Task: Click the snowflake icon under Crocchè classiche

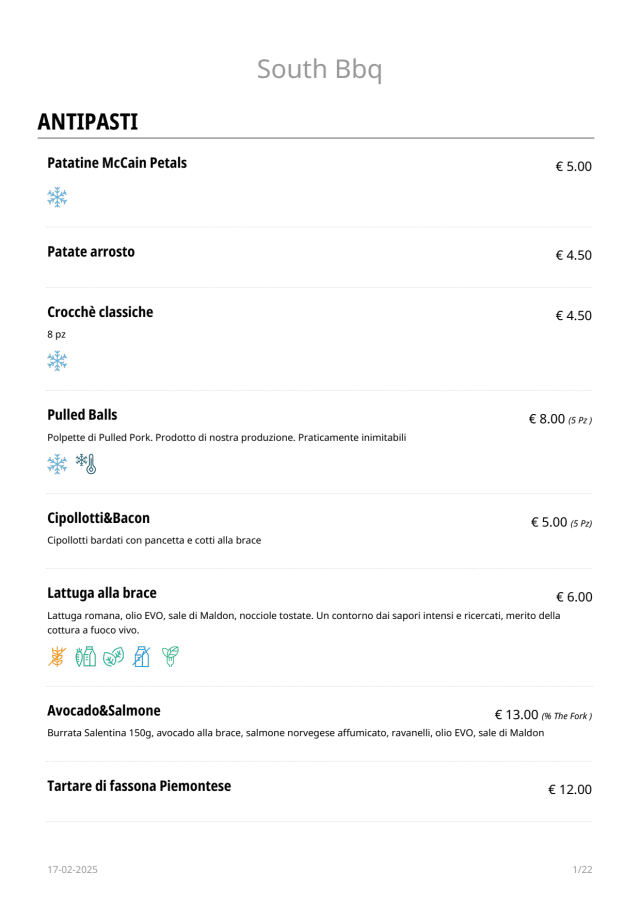Action: point(58,360)
